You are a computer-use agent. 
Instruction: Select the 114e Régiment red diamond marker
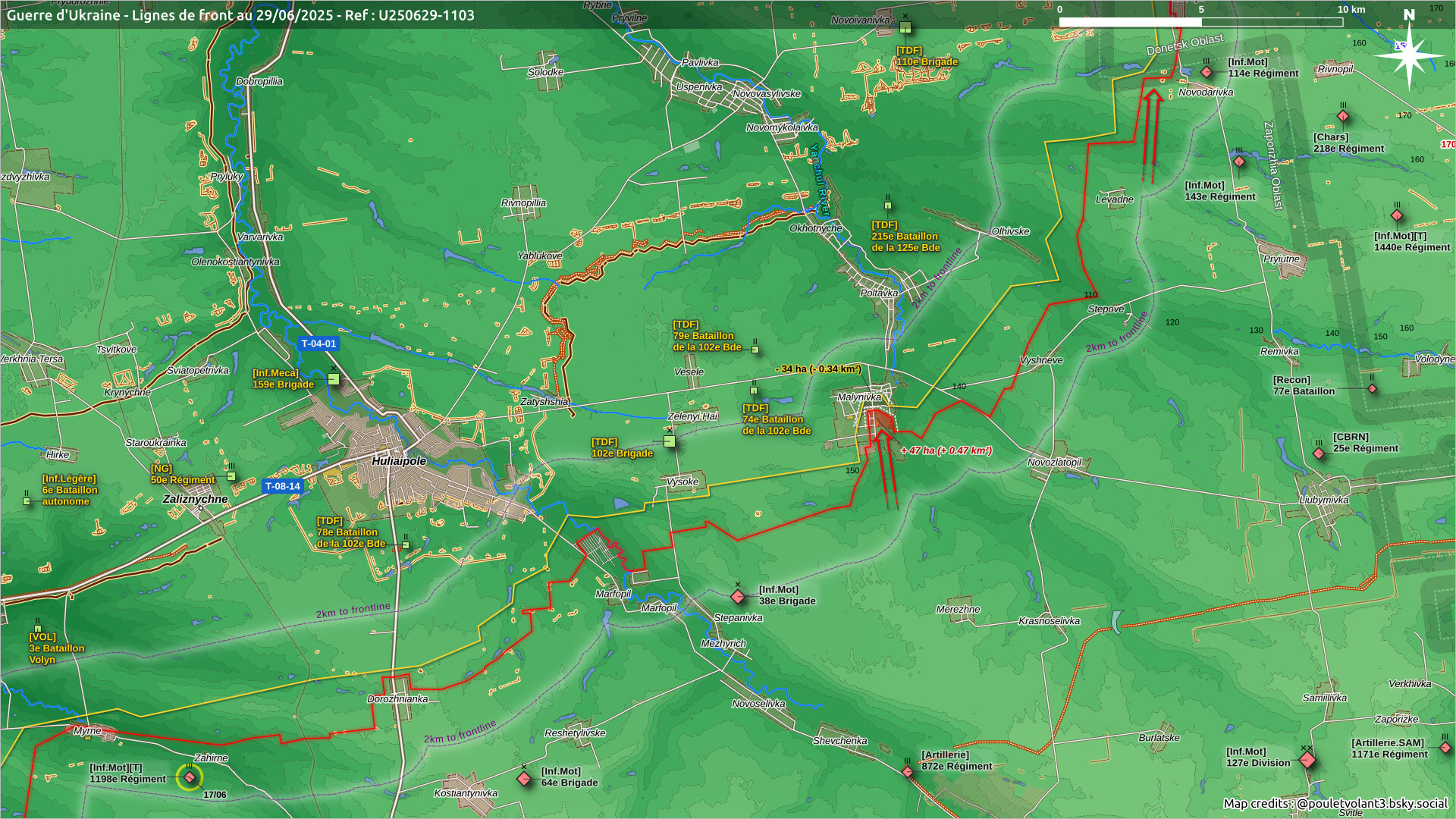tap(1207, 72)
